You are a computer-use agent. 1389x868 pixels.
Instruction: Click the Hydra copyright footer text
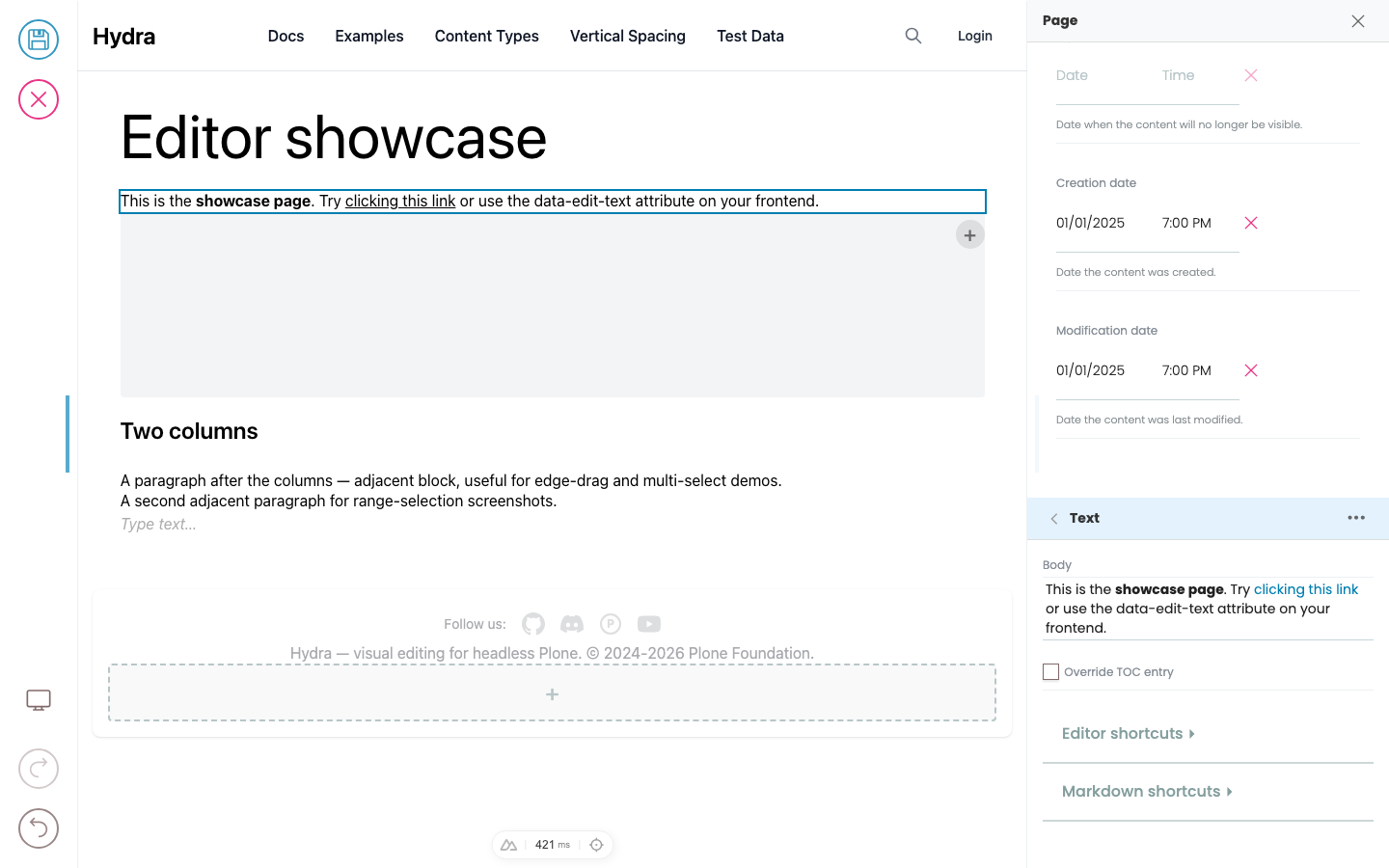click(552, 653)
